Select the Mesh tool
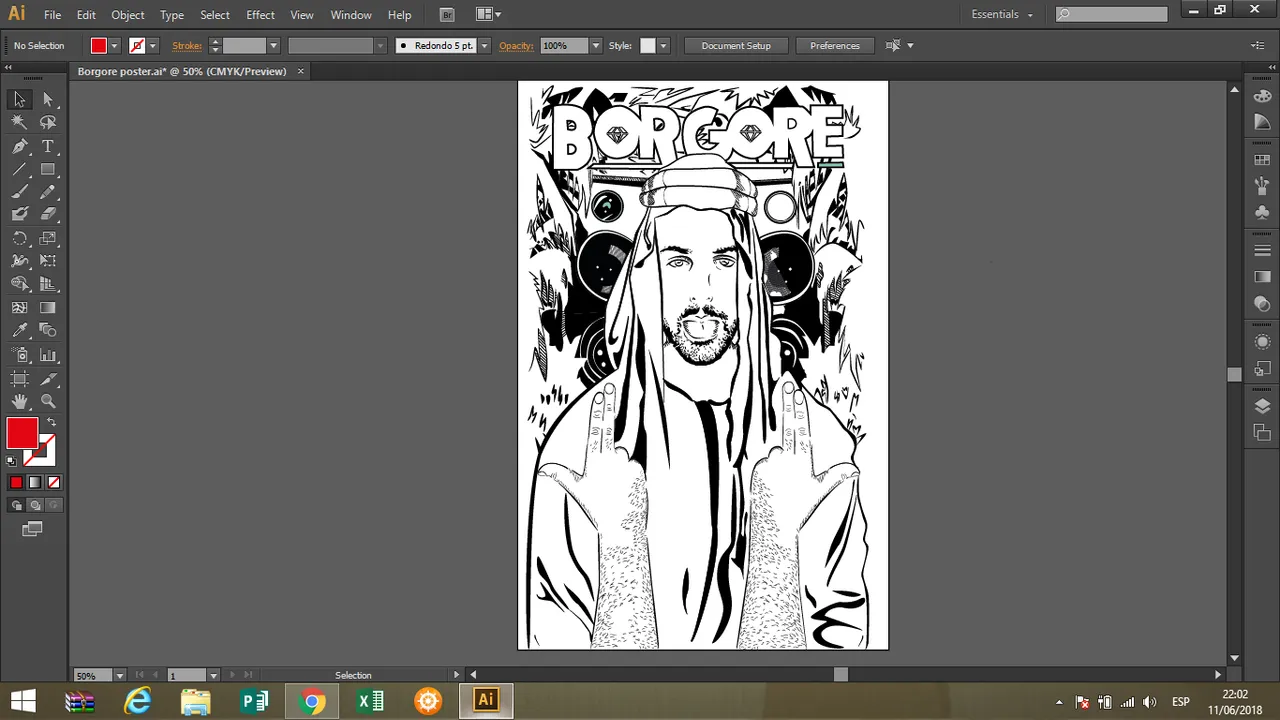The image size is (1280, 720). pyautogui.click(x=19, y=308)
